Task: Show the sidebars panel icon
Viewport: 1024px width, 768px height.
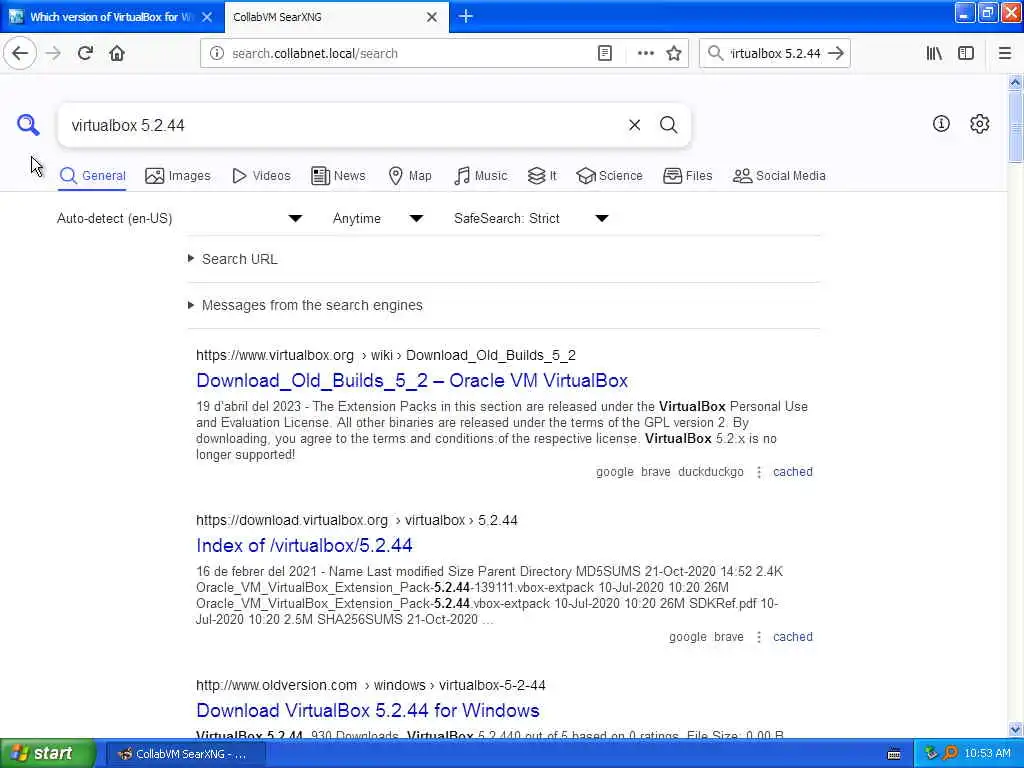Action: tap(966, 54)
